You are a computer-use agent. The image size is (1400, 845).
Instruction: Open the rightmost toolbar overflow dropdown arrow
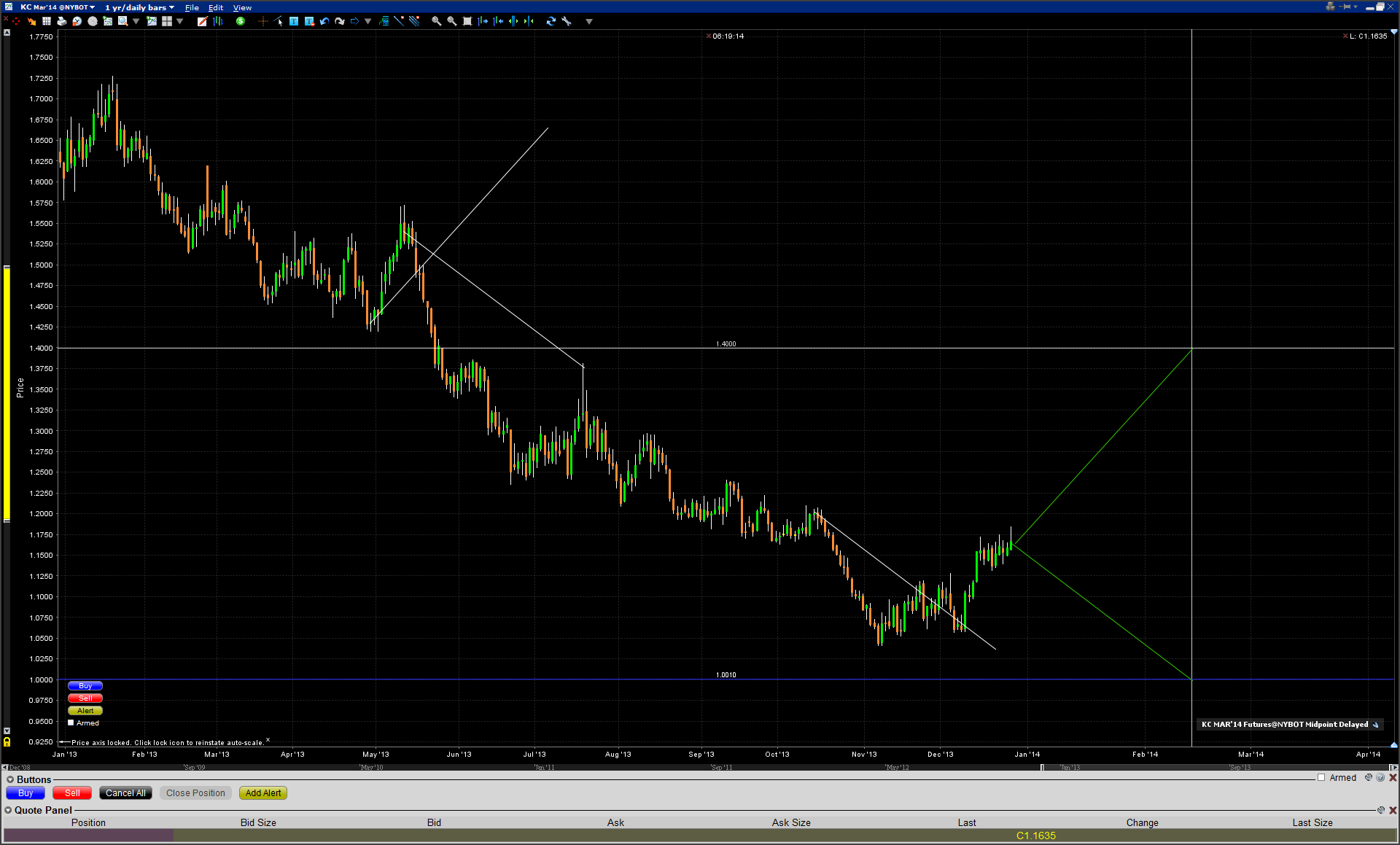point(589,21)
